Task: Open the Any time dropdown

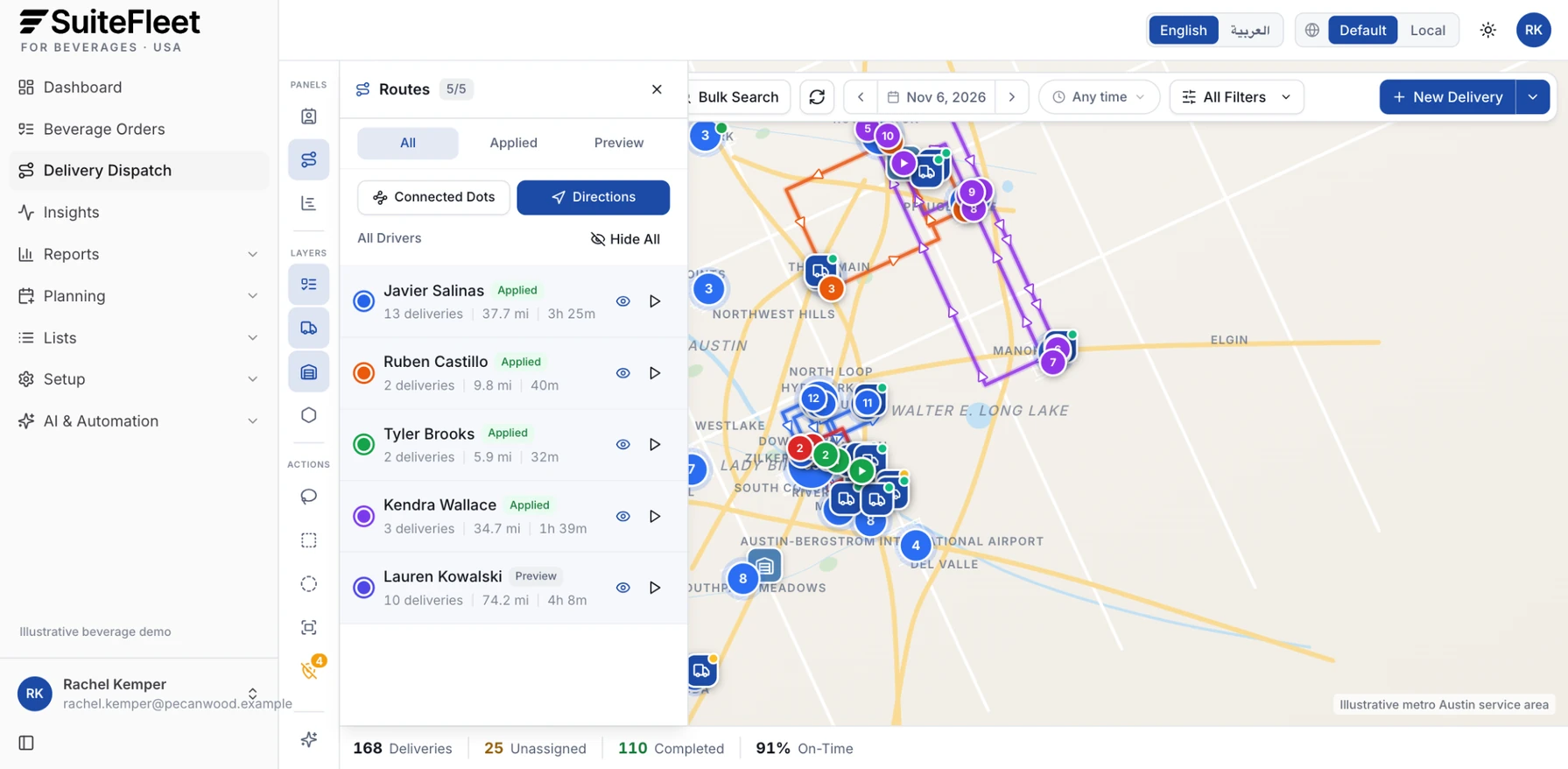Action: click(1099, 97)
